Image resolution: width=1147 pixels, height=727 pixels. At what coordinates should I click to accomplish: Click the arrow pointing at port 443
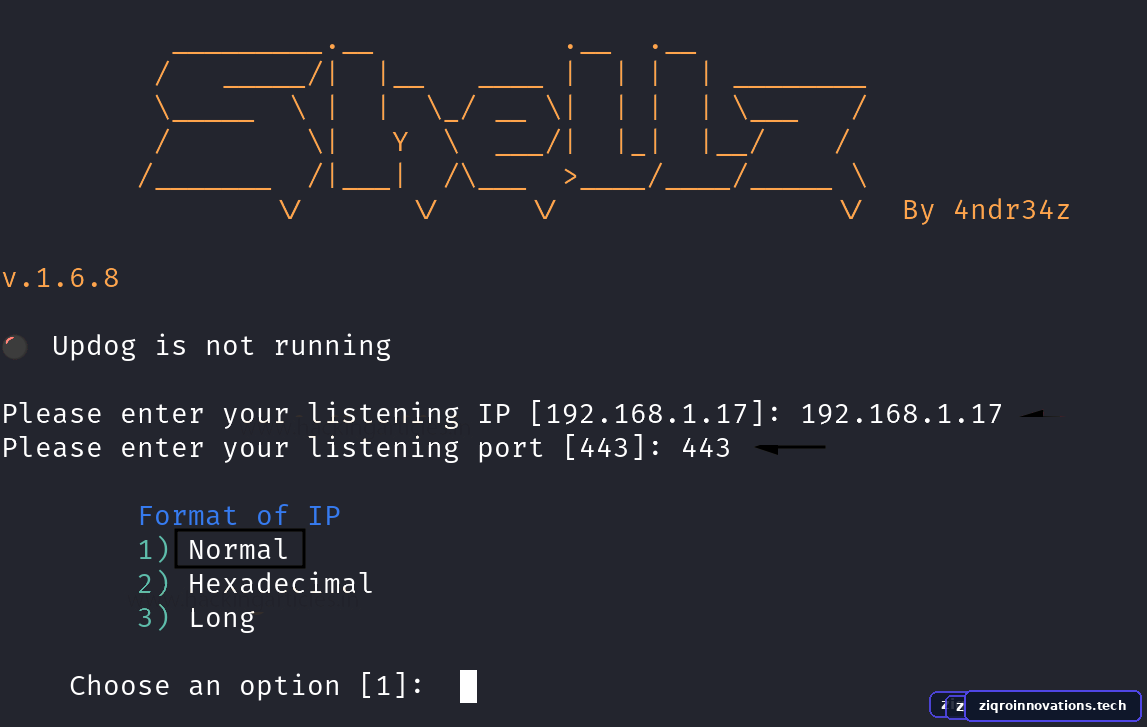point(790,448)
